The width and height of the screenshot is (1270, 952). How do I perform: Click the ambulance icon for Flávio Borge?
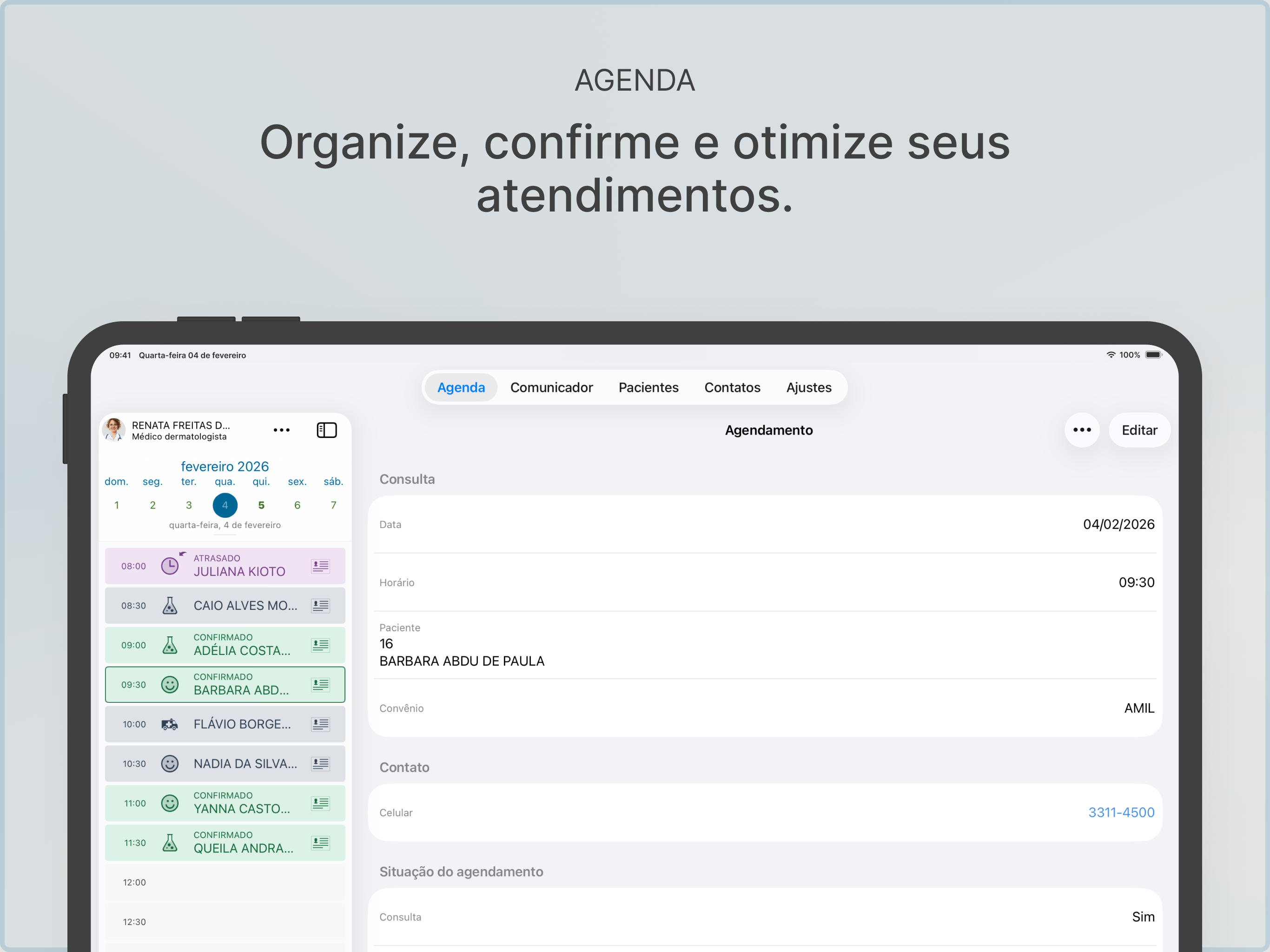pos(170,724)
